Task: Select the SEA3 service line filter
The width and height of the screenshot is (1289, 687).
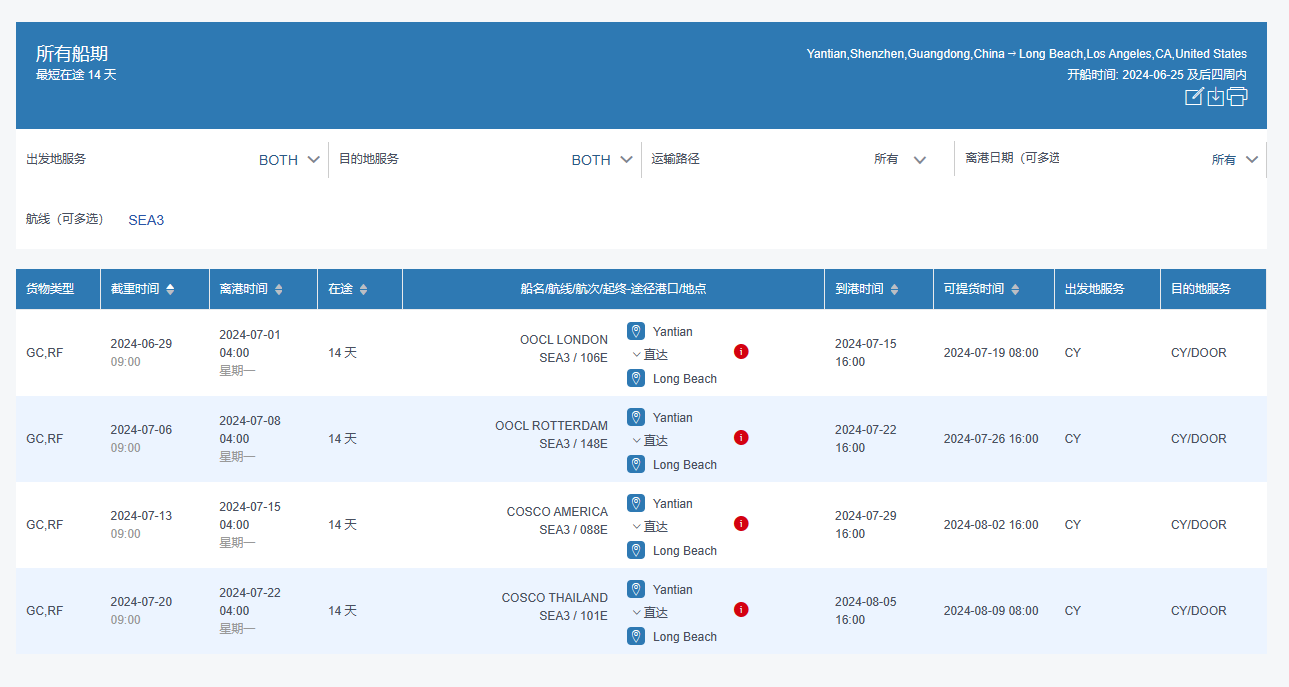Action: 146,220
